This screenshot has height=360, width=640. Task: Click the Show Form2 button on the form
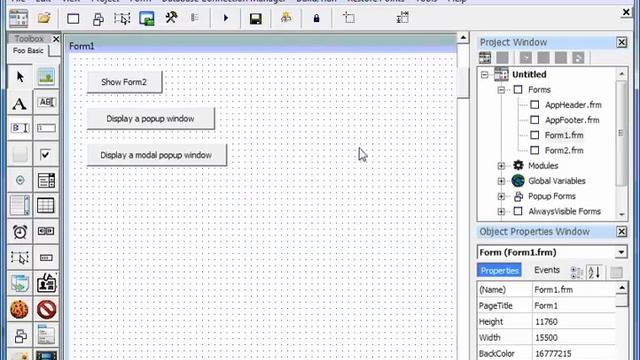point(124,82)
